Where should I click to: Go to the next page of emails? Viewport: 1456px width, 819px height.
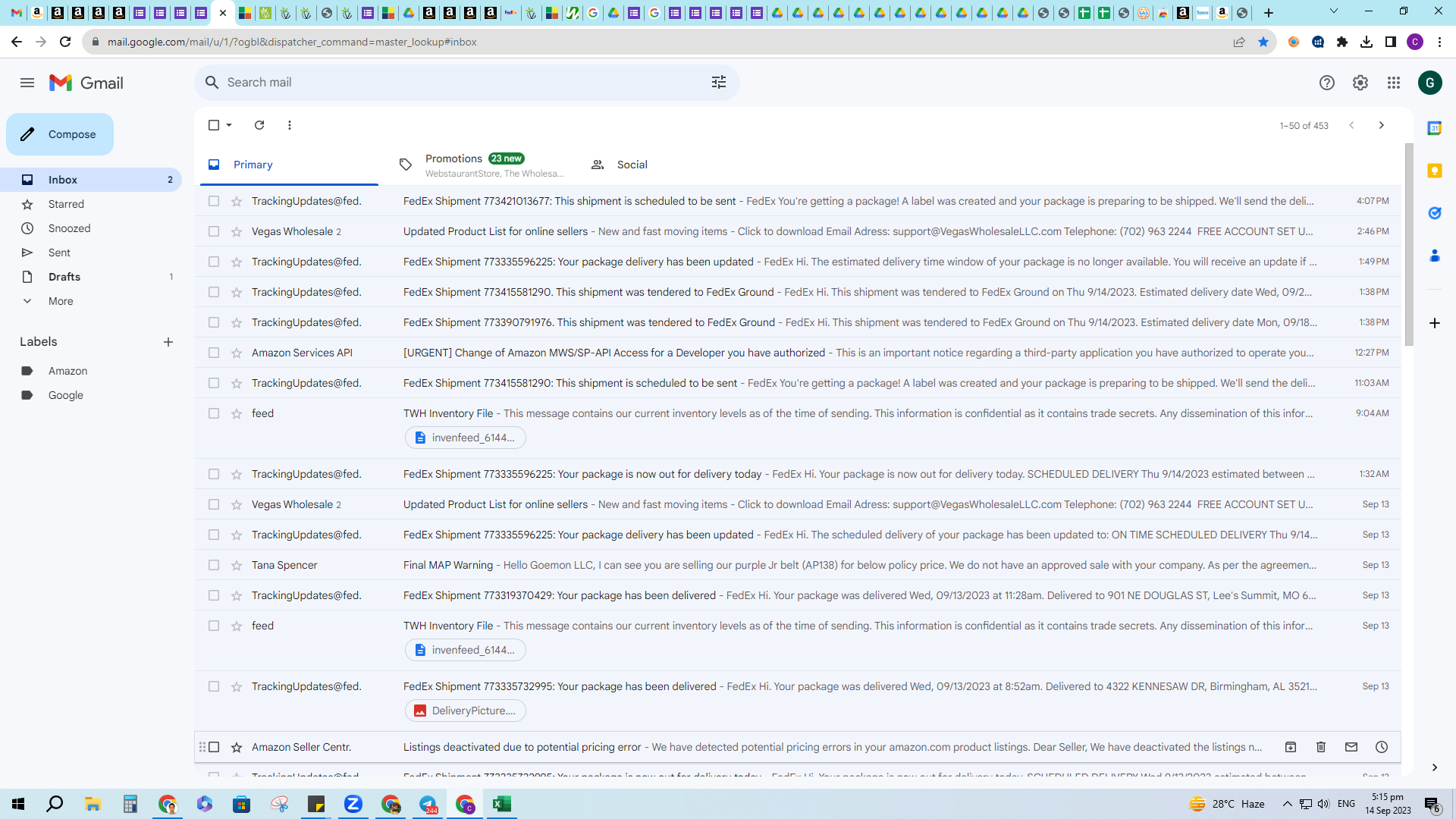[1382, 125]
